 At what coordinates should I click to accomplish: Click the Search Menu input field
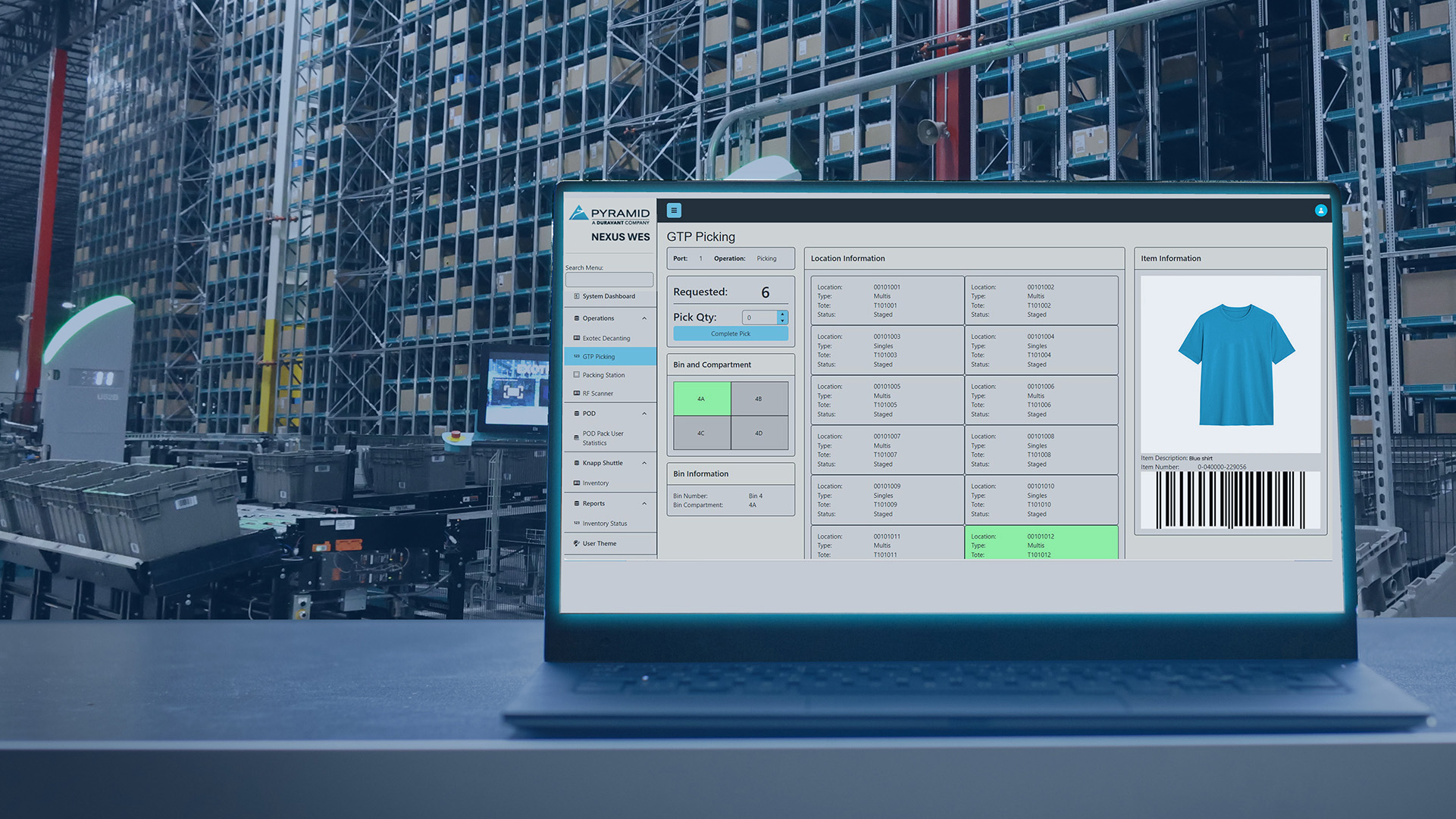[x=609, y=280]
